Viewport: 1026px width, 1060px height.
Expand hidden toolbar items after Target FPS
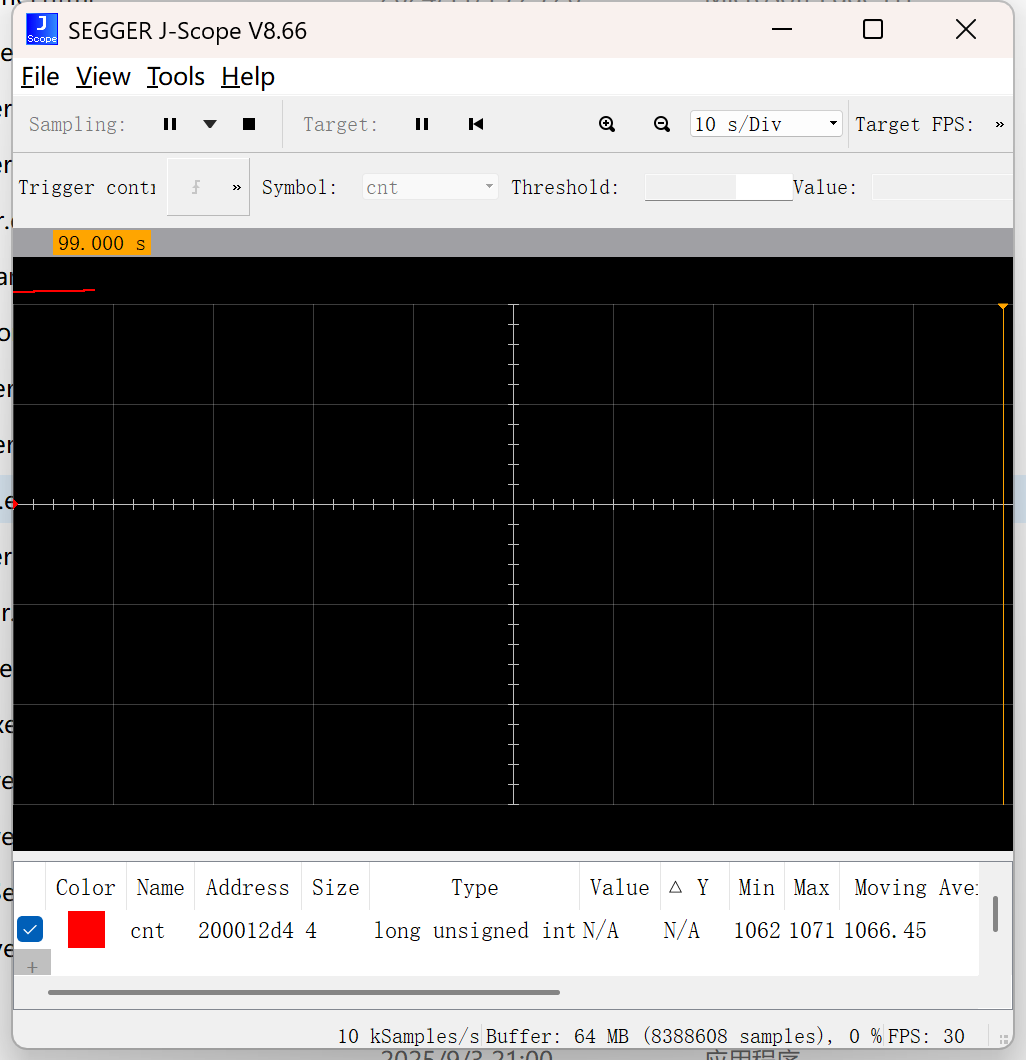coord(1000,124)
